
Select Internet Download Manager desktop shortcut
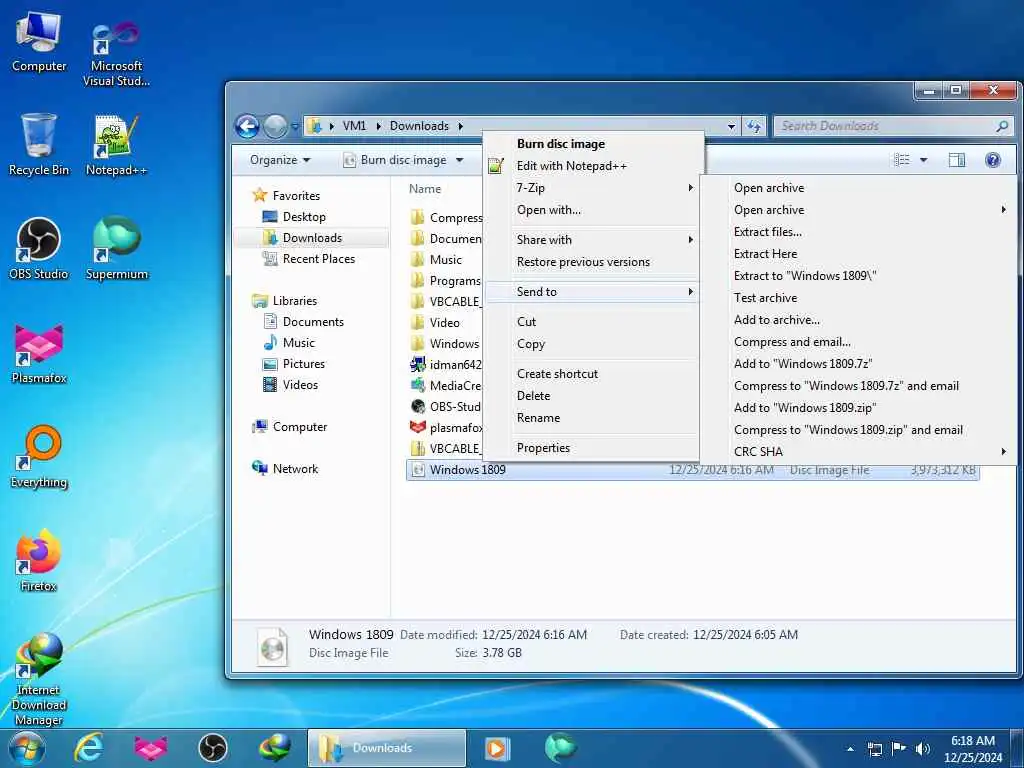[x=39, y=679]
